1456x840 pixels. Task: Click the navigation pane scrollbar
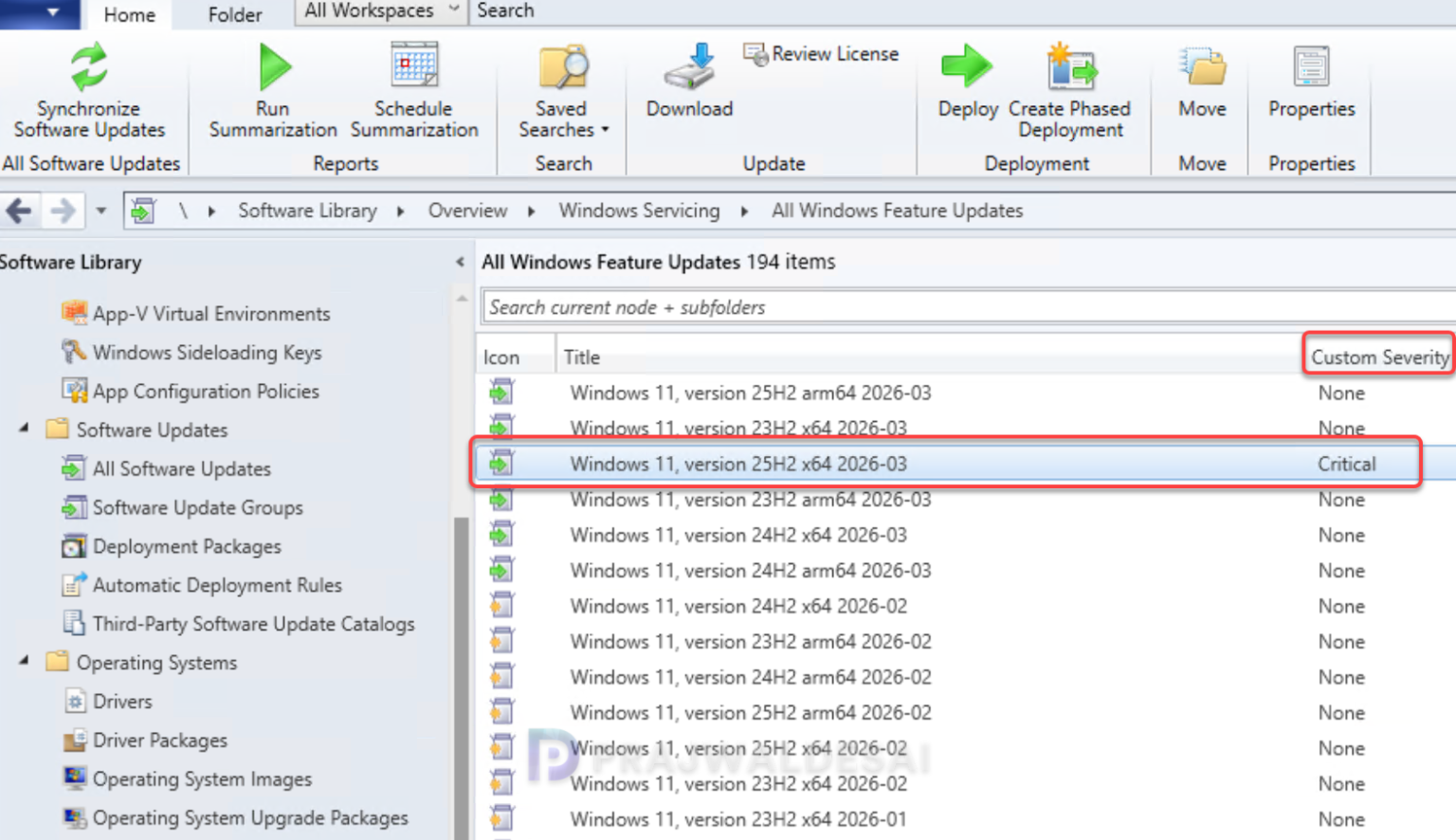click(462, 678)
